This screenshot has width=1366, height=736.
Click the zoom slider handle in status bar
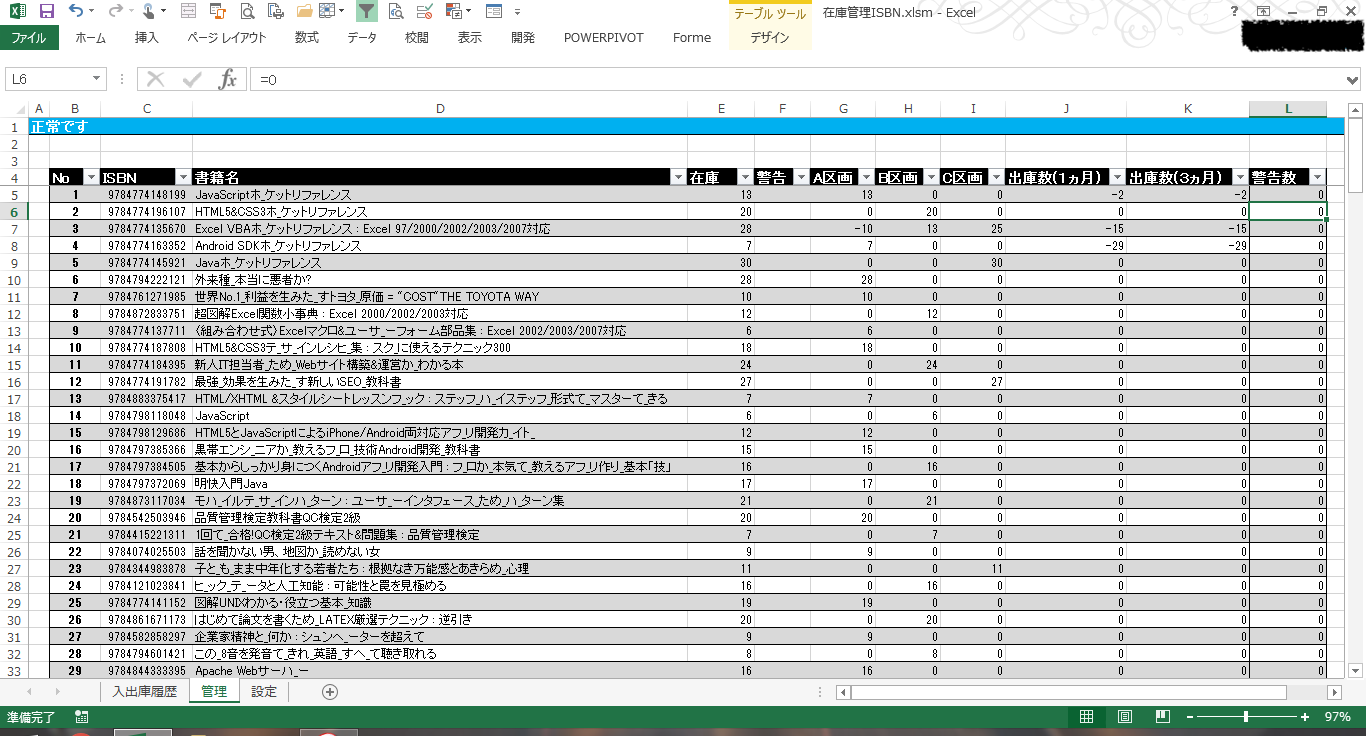click(x=1245, y=717)
